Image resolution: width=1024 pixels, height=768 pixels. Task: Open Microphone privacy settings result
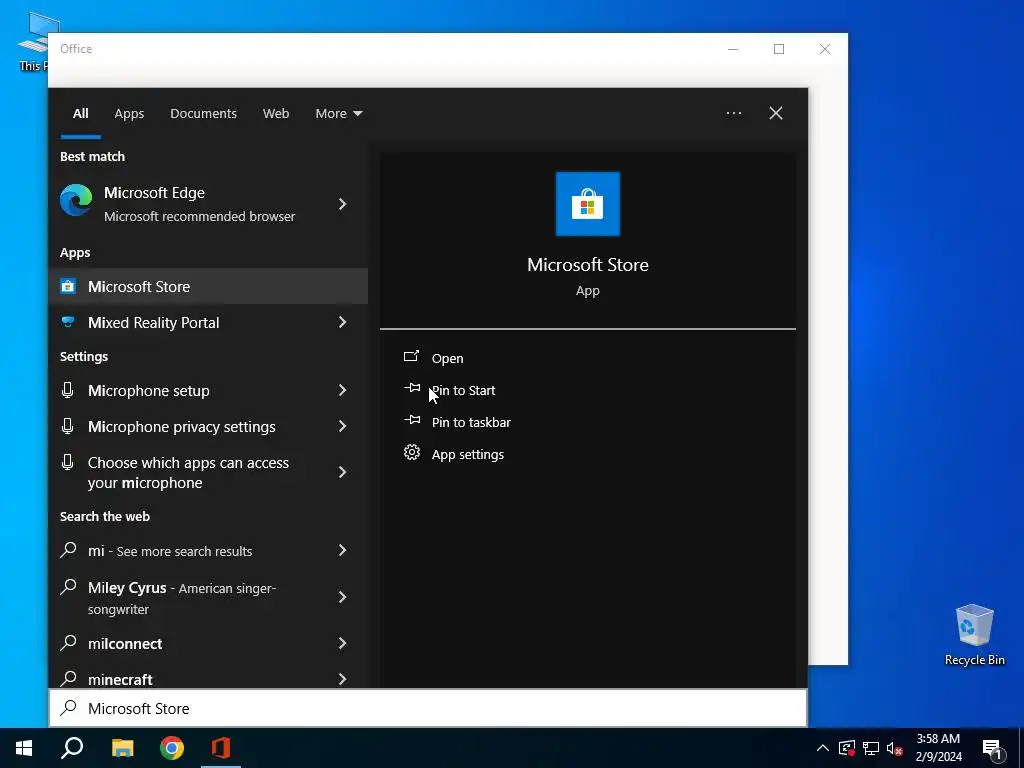[x=208, y=426]
